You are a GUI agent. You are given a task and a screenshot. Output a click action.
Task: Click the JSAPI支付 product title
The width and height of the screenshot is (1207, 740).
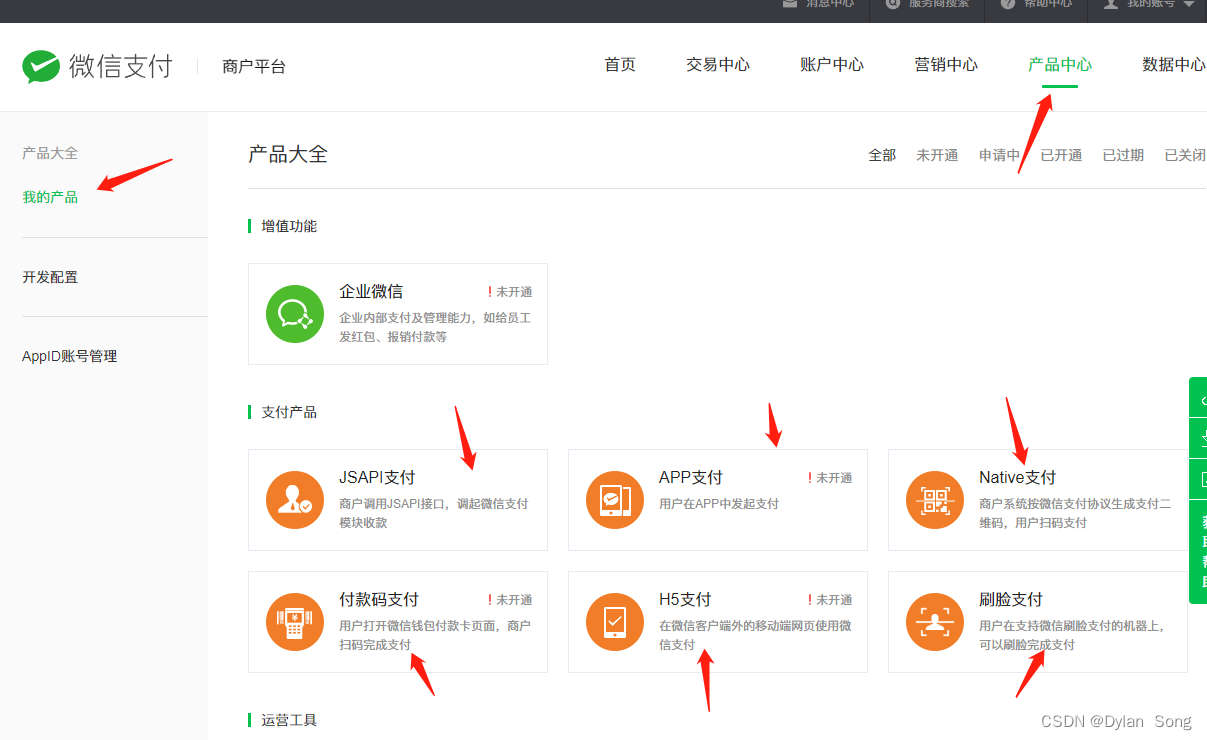[377, 478]
